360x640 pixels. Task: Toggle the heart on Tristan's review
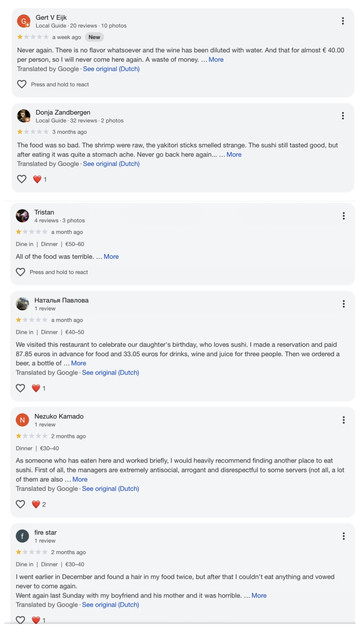(20, 272)
